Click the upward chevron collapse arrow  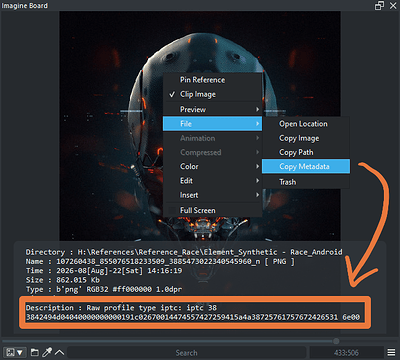tap(60, 352)
